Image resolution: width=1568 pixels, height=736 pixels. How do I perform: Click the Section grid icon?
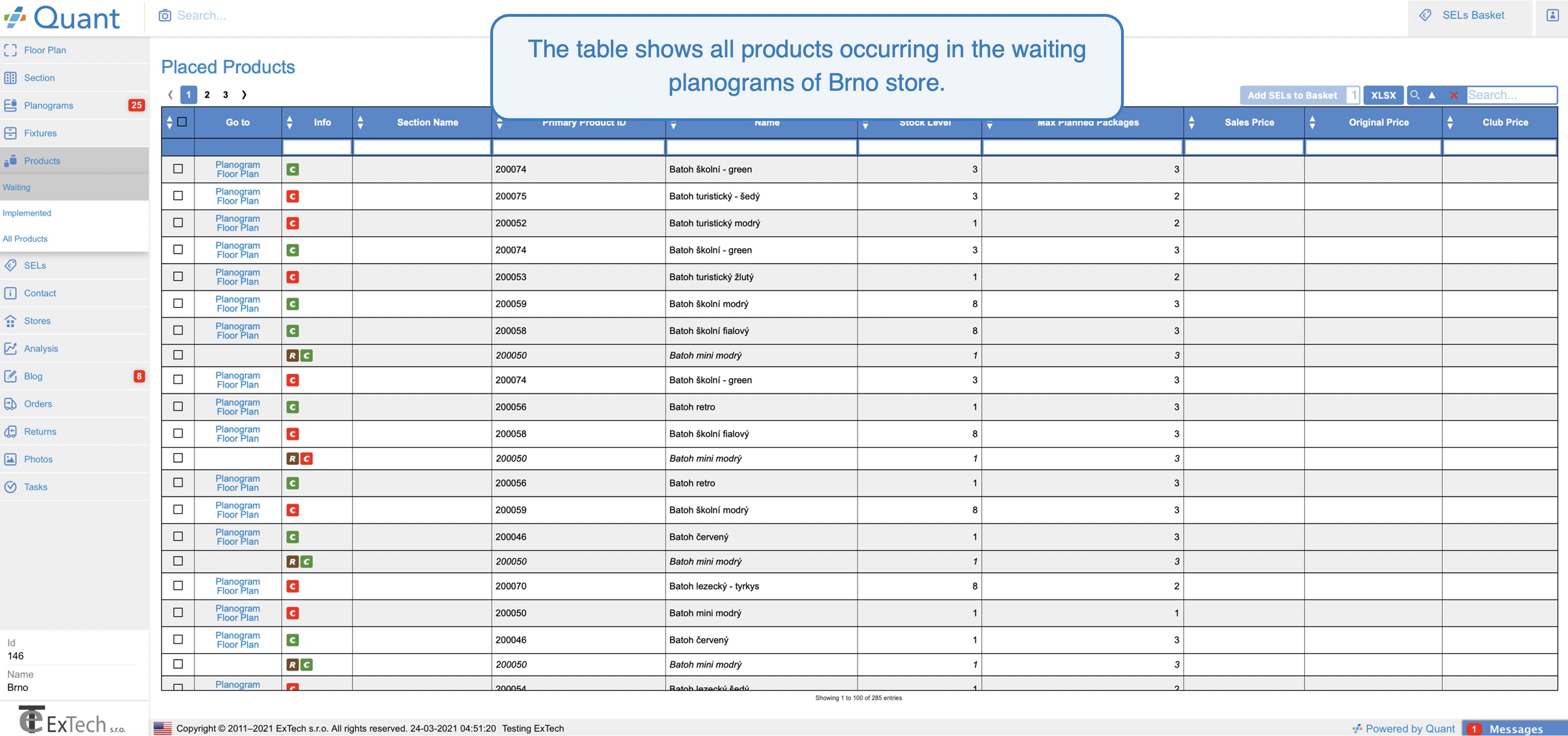coord(10,77)
